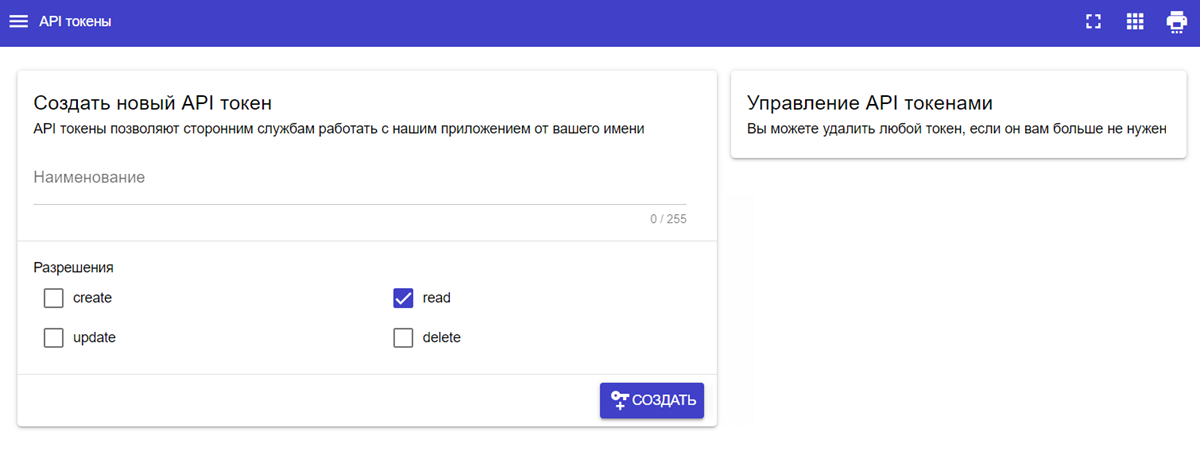
Task: Click the 'Разрешения' section label
Action: [x=73, y=267]
